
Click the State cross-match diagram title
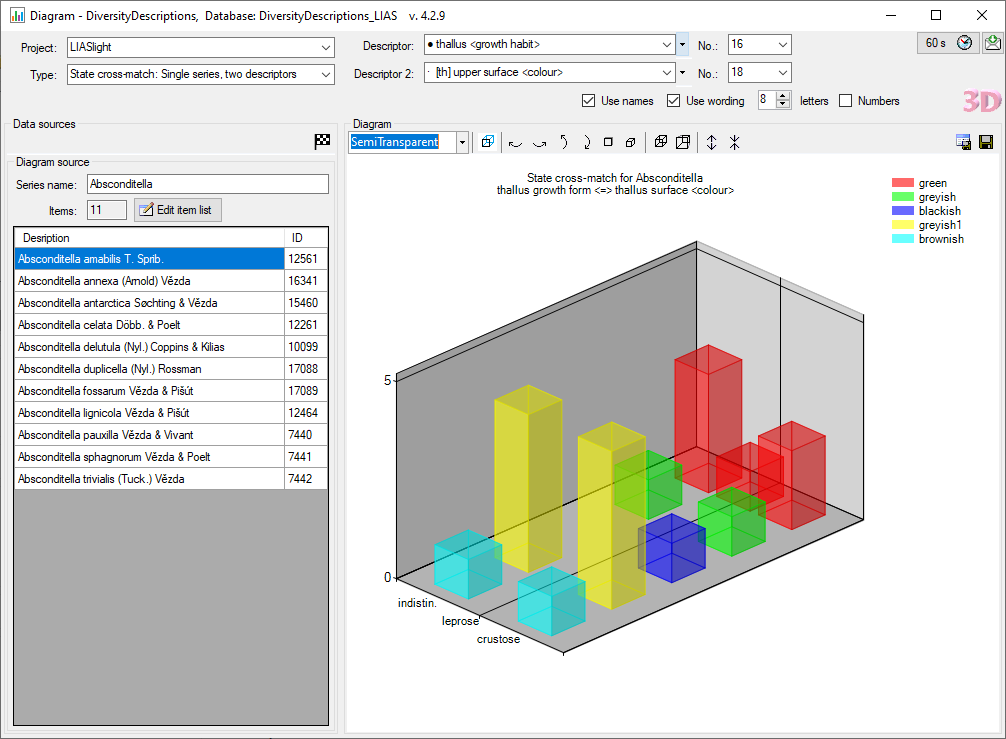click(x=615, y=184)
